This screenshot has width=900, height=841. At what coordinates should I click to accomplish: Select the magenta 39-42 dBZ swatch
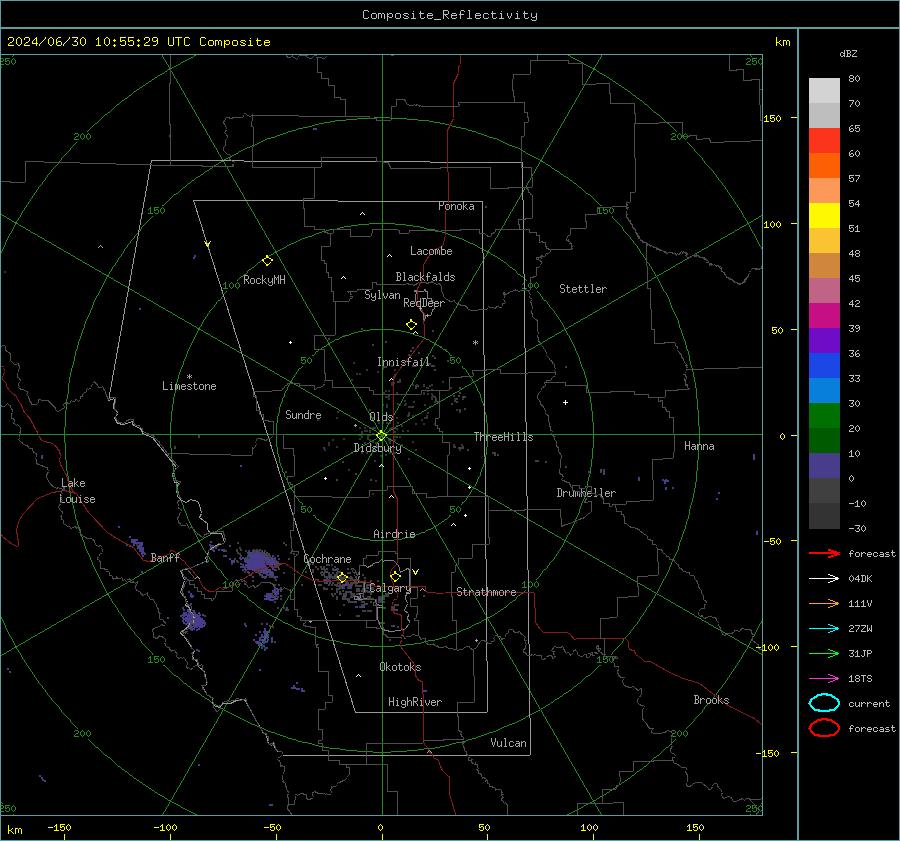point(824,316)
